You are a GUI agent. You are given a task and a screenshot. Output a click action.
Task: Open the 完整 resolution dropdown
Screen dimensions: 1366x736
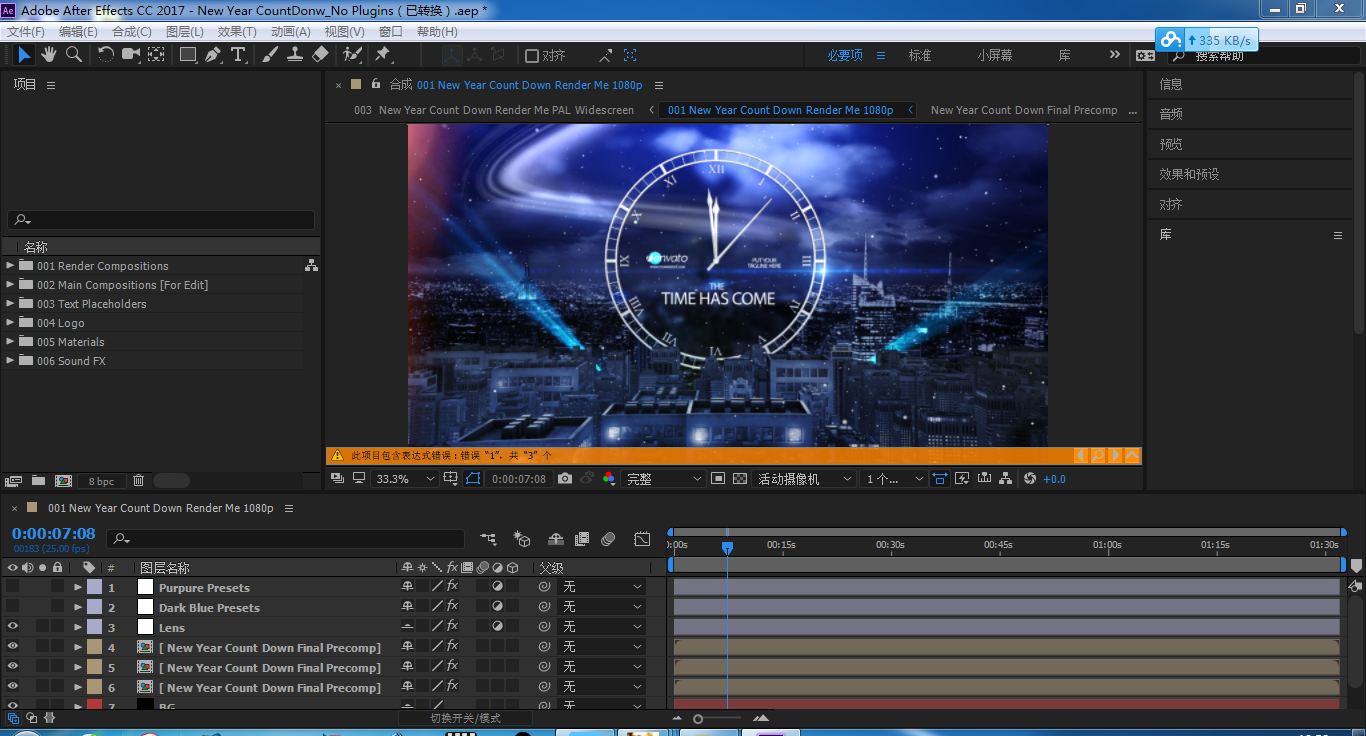(664, 479)
